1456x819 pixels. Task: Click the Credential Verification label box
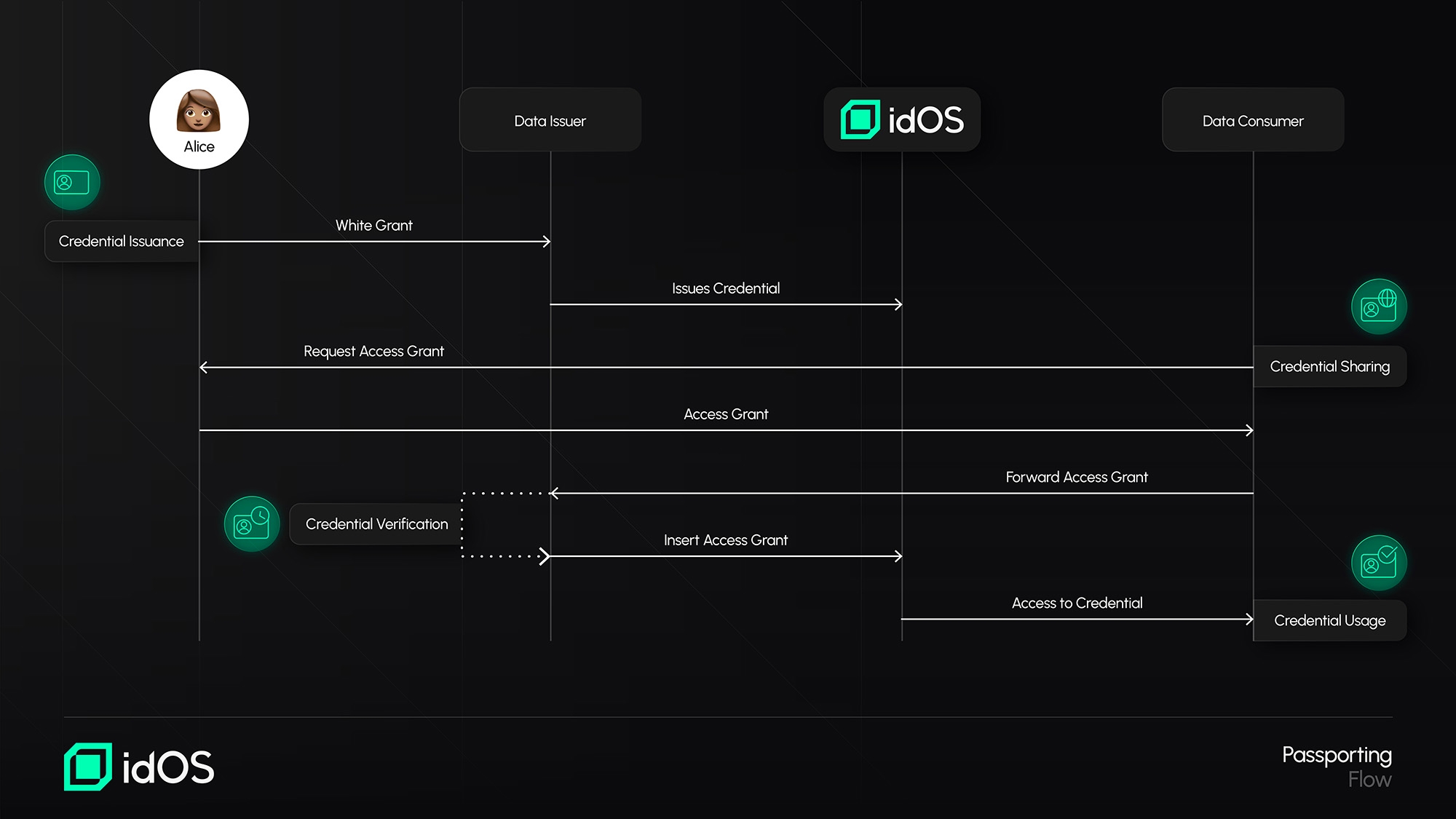[376, 524]
